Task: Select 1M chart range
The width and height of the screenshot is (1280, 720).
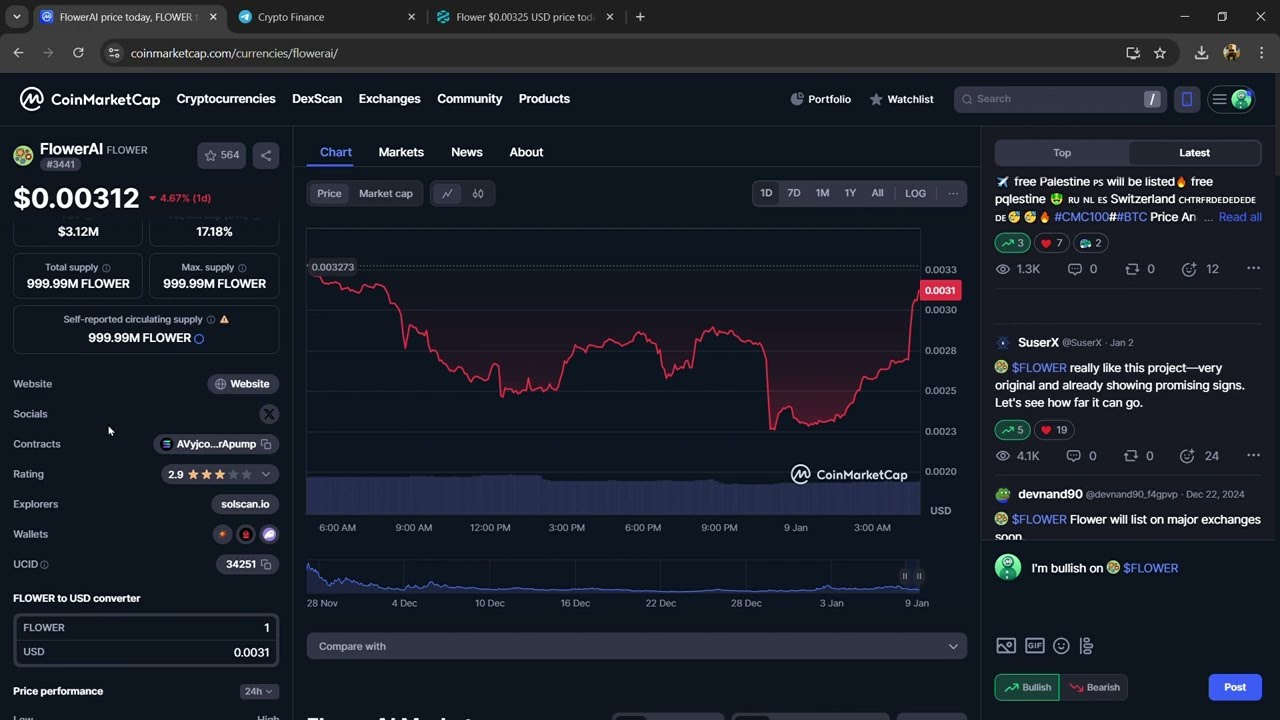Action: point(822,193)
